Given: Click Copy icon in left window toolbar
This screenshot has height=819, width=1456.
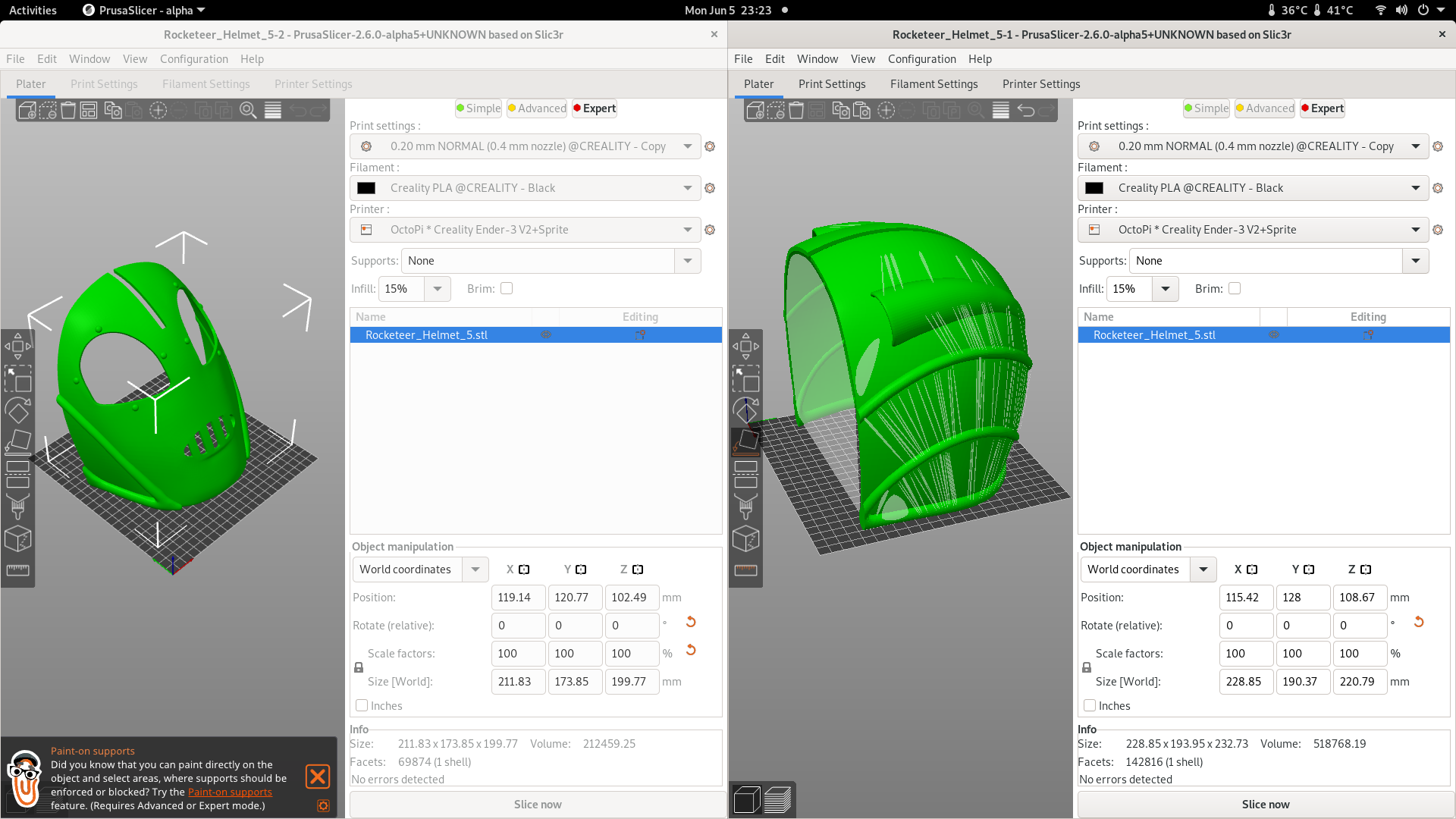Looking at the screenshot, I should point(113,111).
